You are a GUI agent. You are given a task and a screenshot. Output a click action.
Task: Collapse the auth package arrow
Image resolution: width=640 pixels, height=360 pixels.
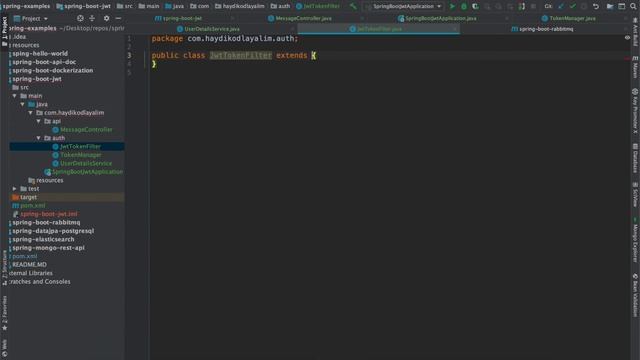(x=39, y=138)
